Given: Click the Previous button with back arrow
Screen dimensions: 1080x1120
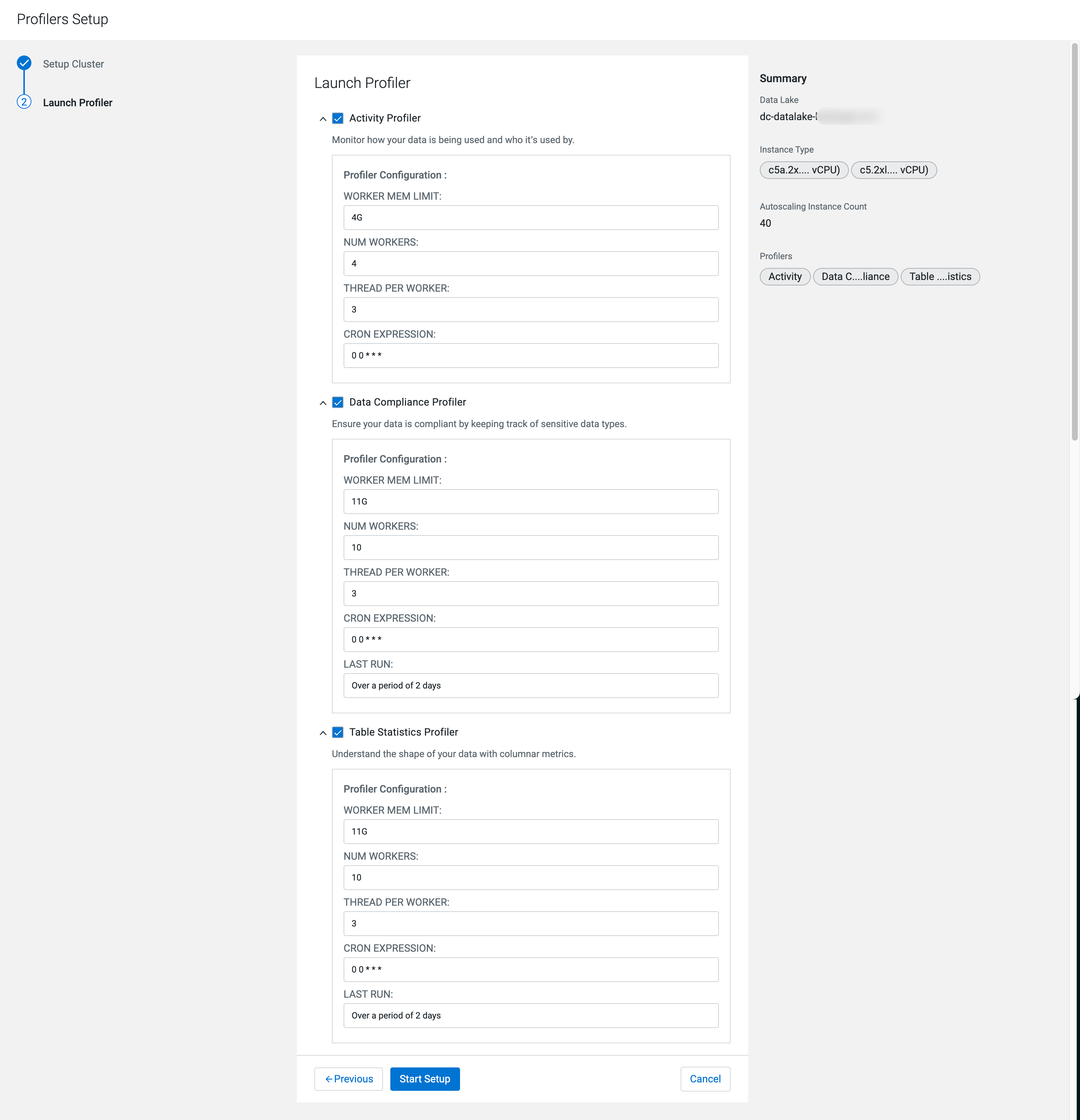Looking at the screenshot, I should point(349,1079).
